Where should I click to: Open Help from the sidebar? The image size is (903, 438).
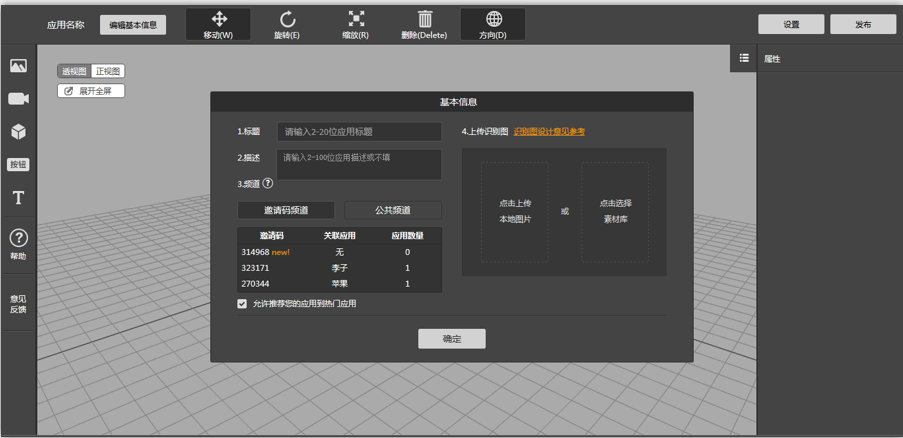coord(18,244)
